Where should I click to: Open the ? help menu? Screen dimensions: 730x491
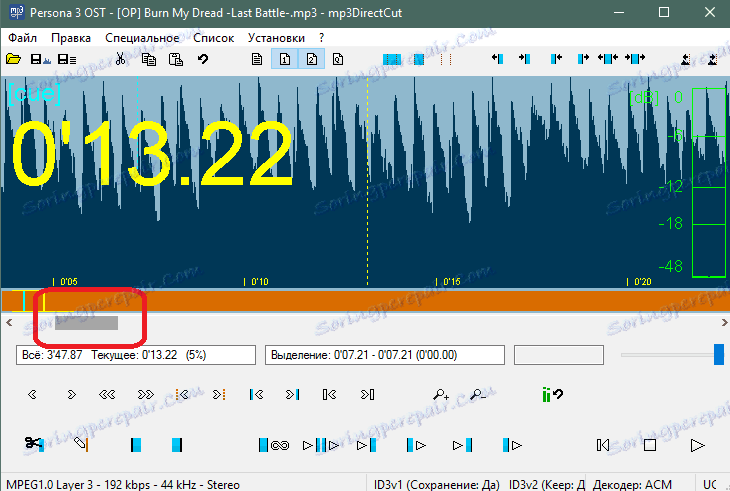coord(321,38)
